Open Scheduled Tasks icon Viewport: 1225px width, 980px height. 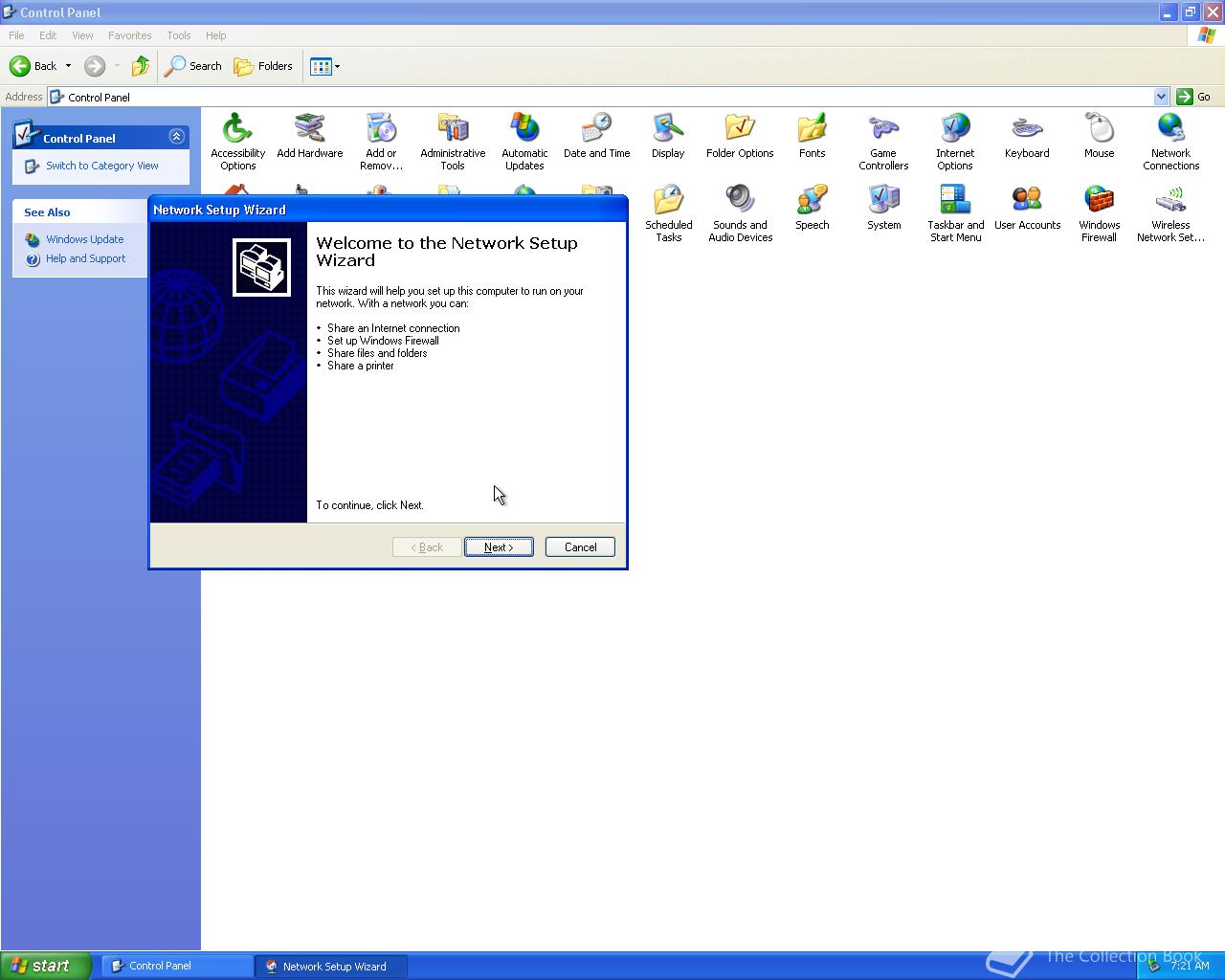pos(668,213)
